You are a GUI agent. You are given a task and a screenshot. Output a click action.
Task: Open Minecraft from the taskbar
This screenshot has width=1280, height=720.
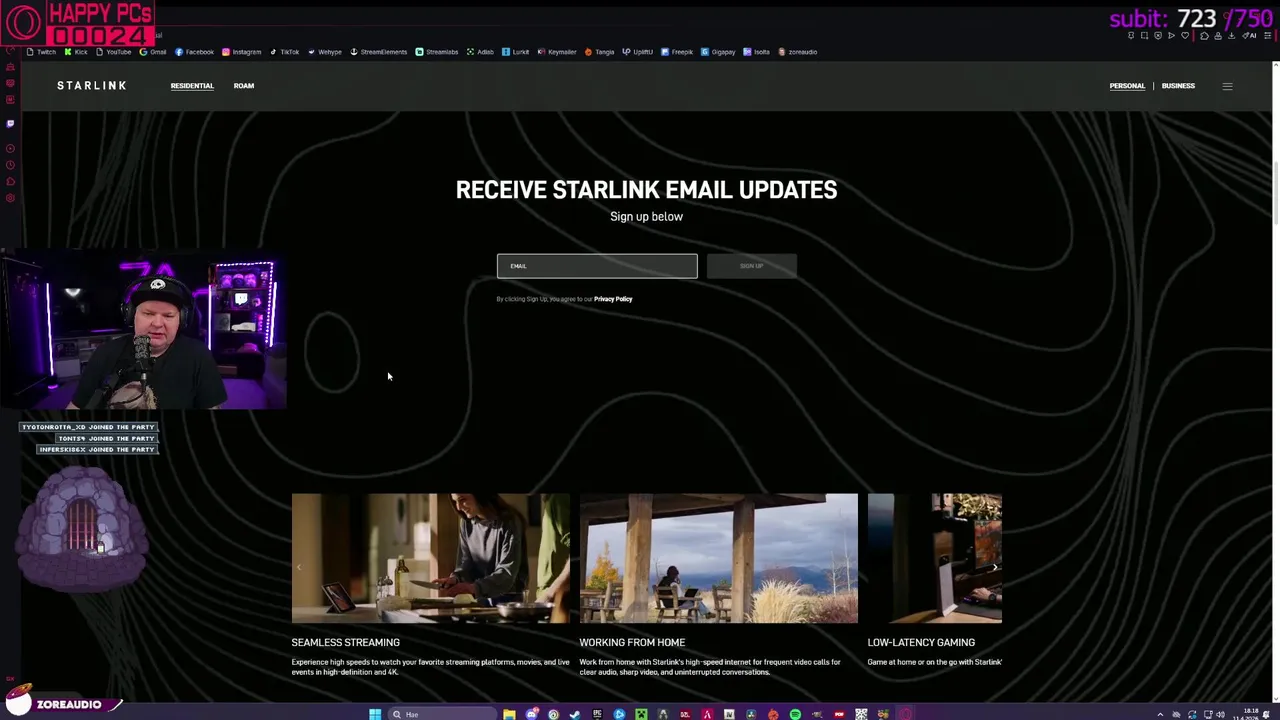coord(641,714)
